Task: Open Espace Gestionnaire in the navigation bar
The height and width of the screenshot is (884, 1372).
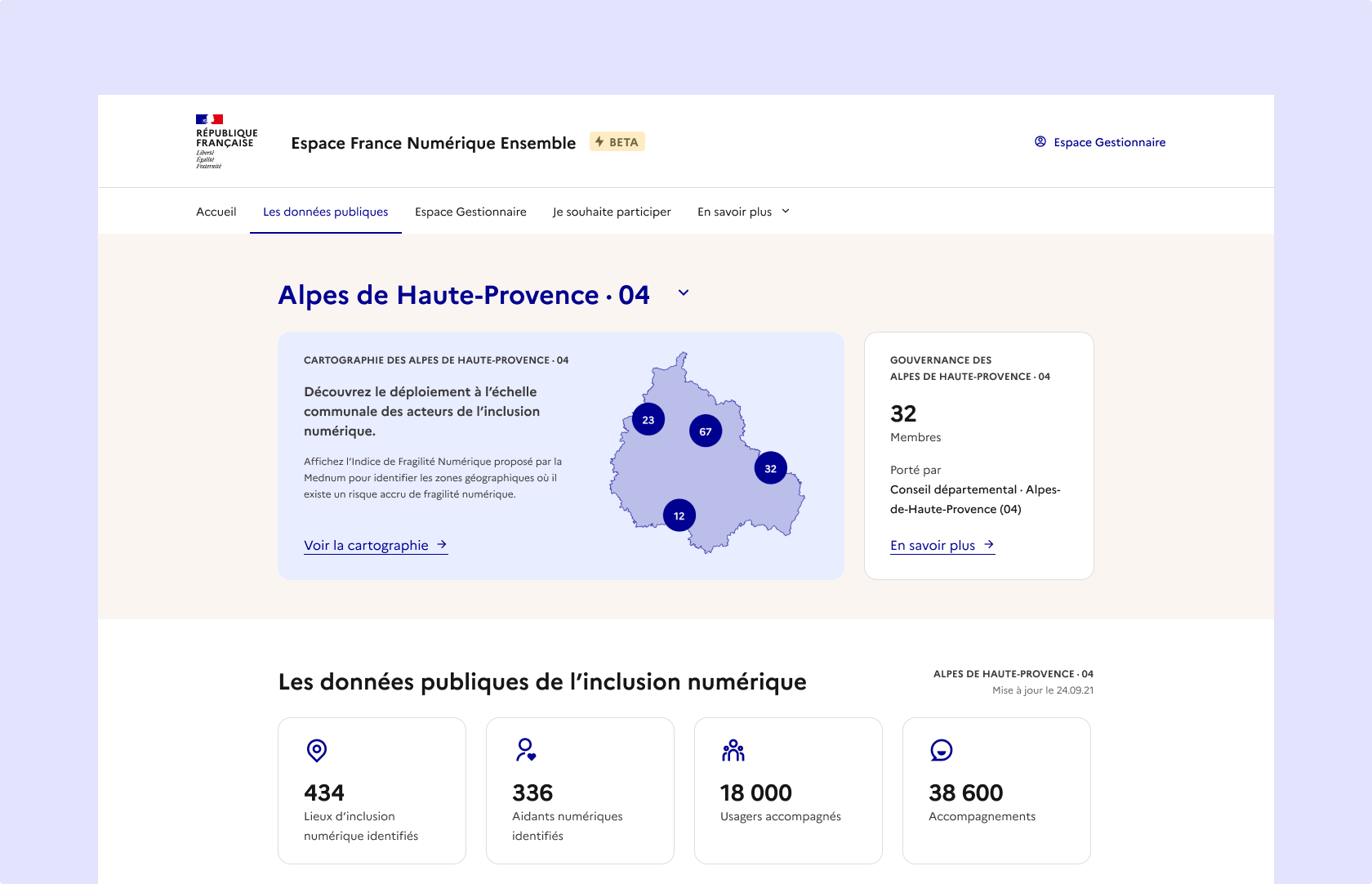Action: click(470, 212)
